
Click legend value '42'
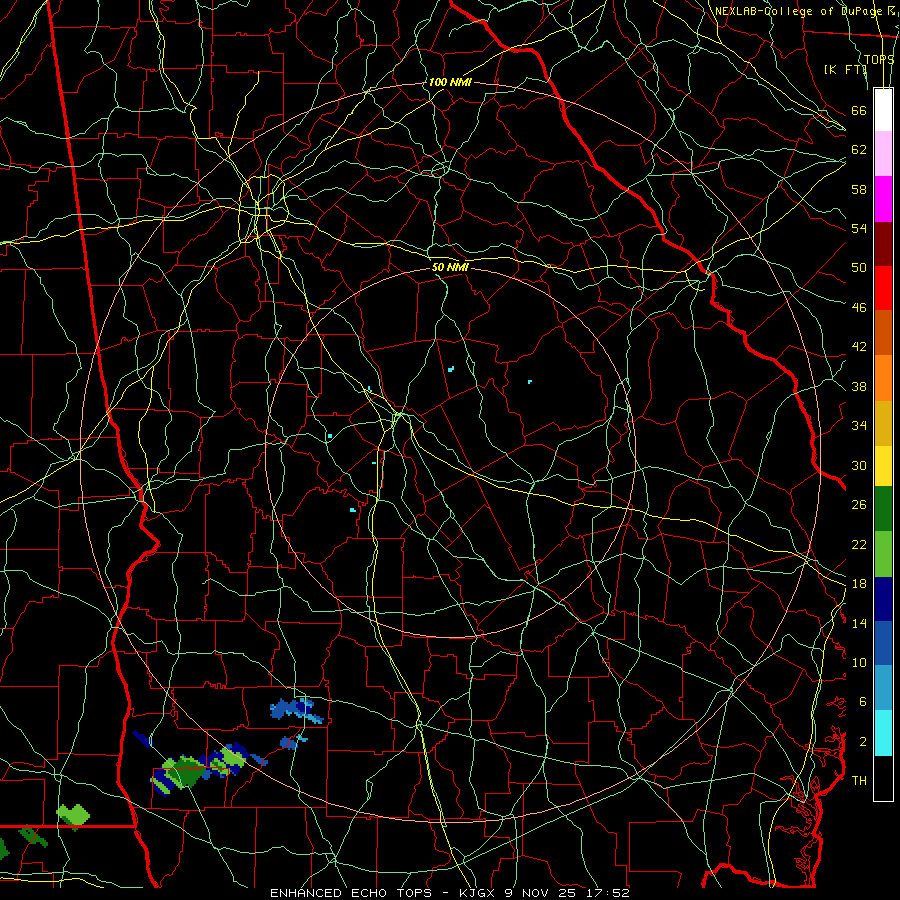[859, 347]
